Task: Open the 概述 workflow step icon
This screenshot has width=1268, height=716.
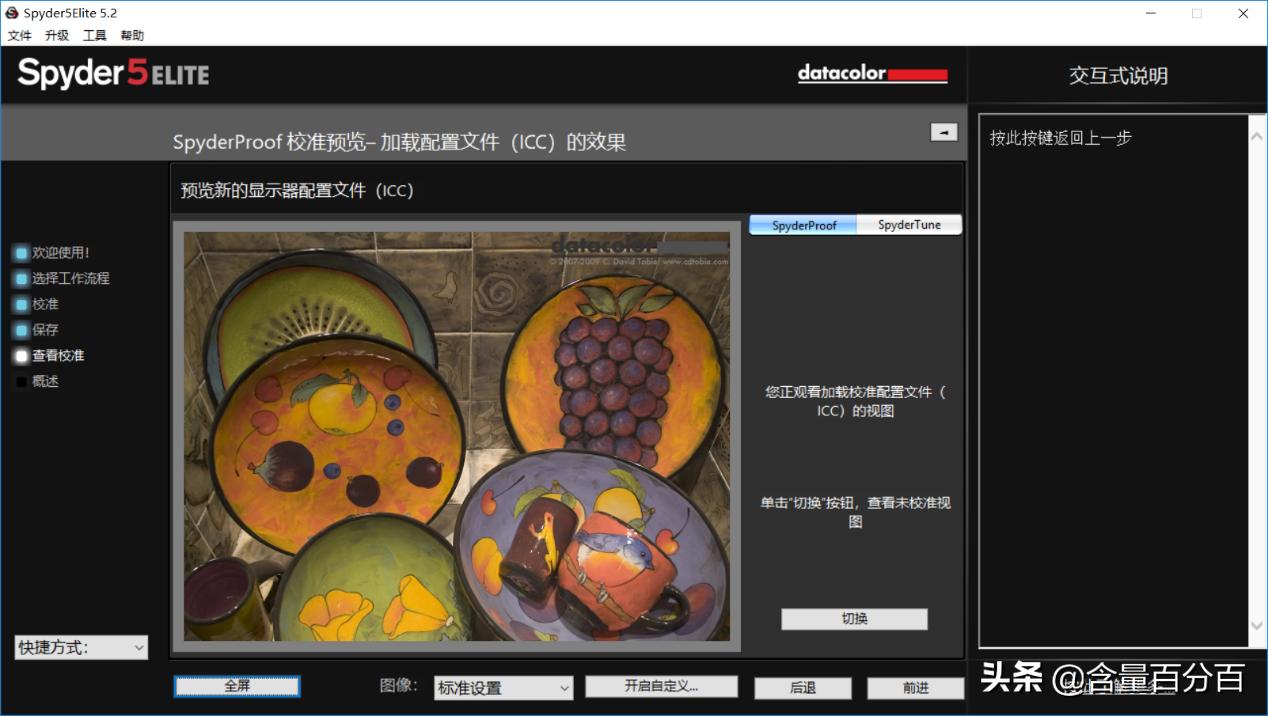Action: (x=20, y=381)
